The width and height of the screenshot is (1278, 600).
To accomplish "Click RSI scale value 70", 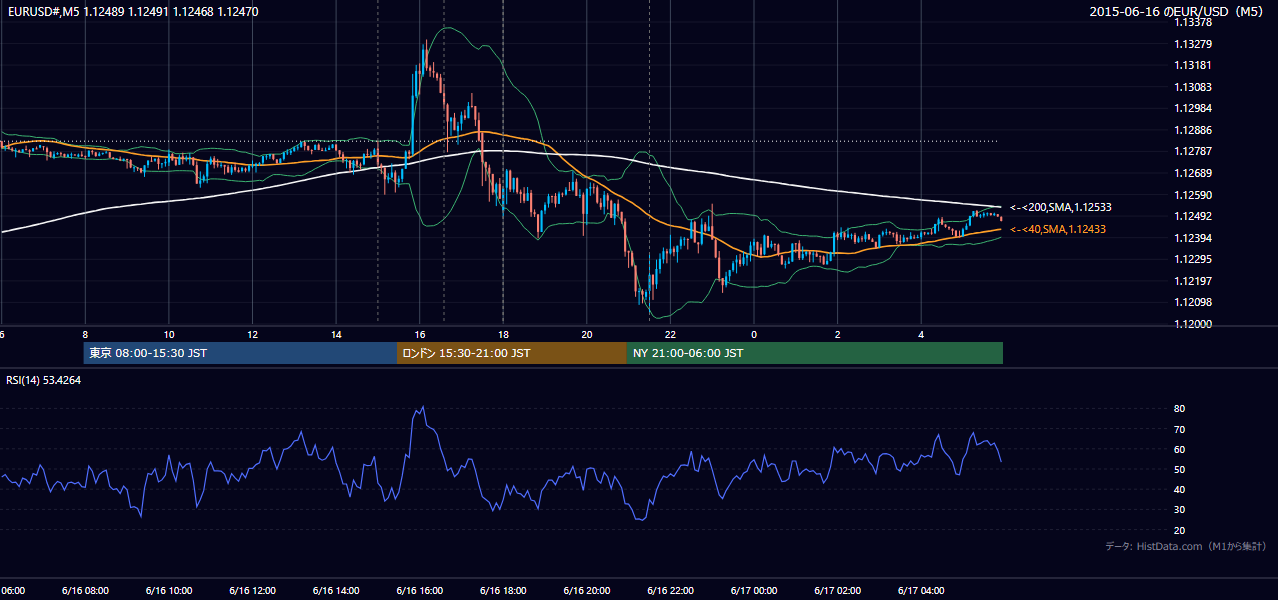I will coord(1179,429).
